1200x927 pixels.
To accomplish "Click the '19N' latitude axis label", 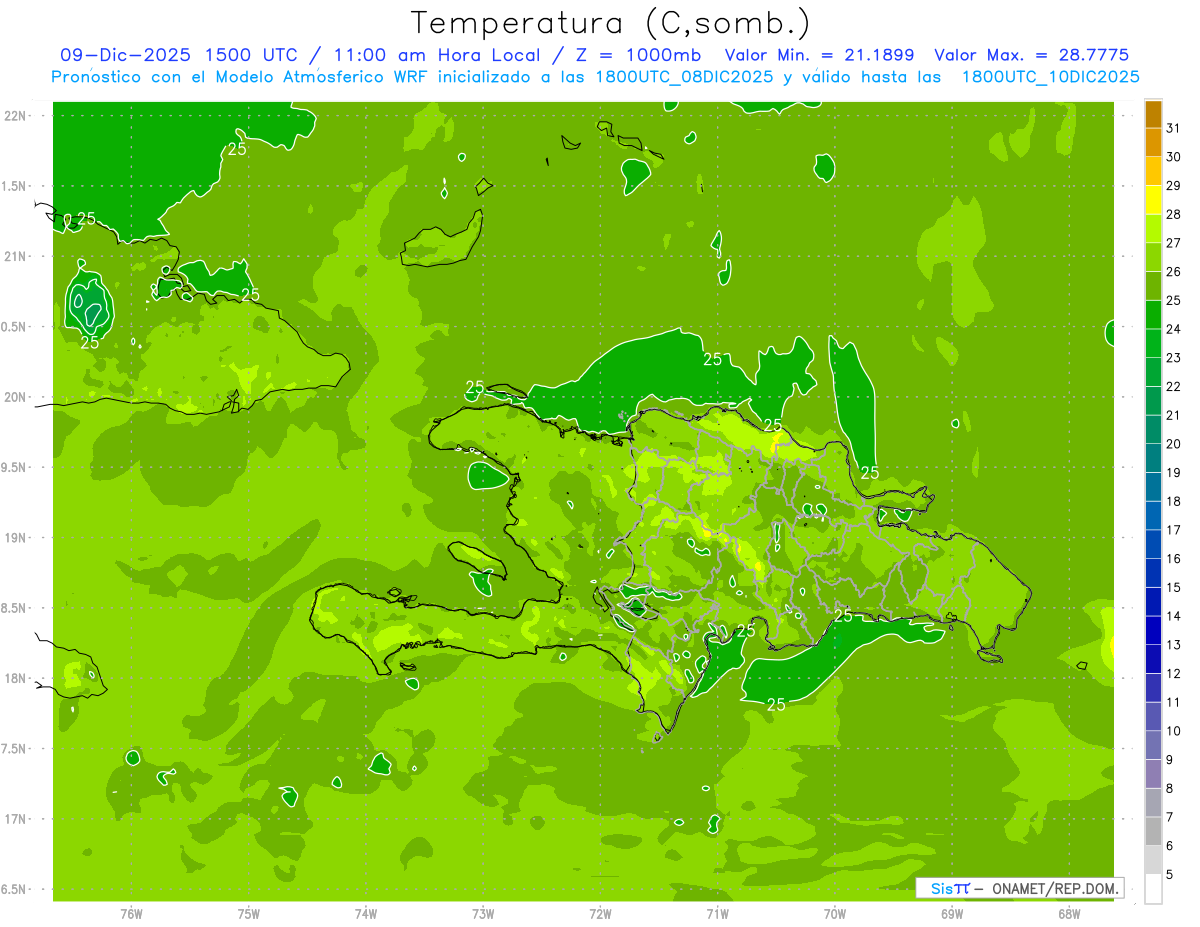I will 15,538.
